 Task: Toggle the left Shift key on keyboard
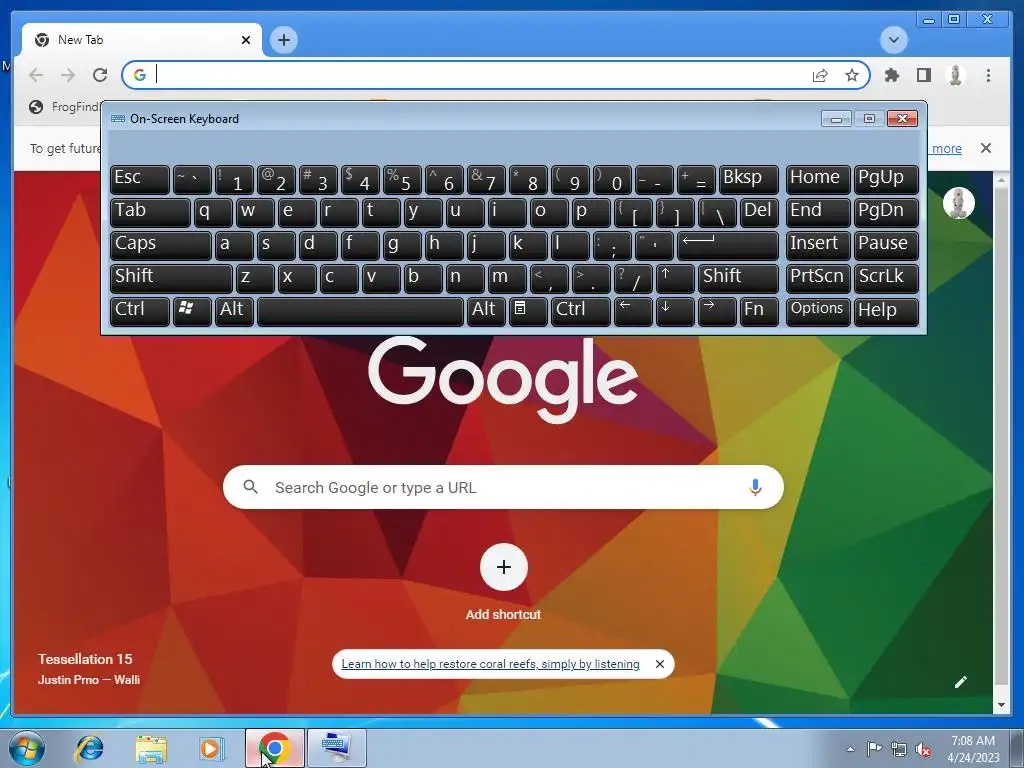(x=171, y=278)
